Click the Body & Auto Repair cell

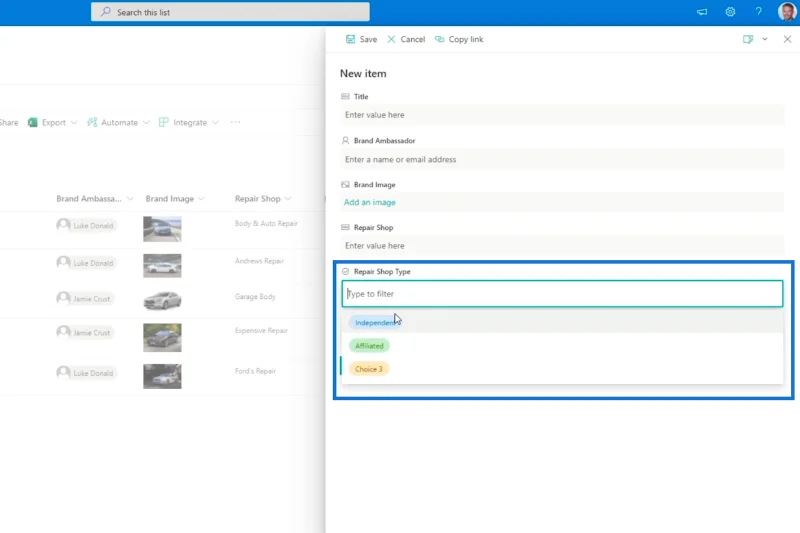(266, 223)
